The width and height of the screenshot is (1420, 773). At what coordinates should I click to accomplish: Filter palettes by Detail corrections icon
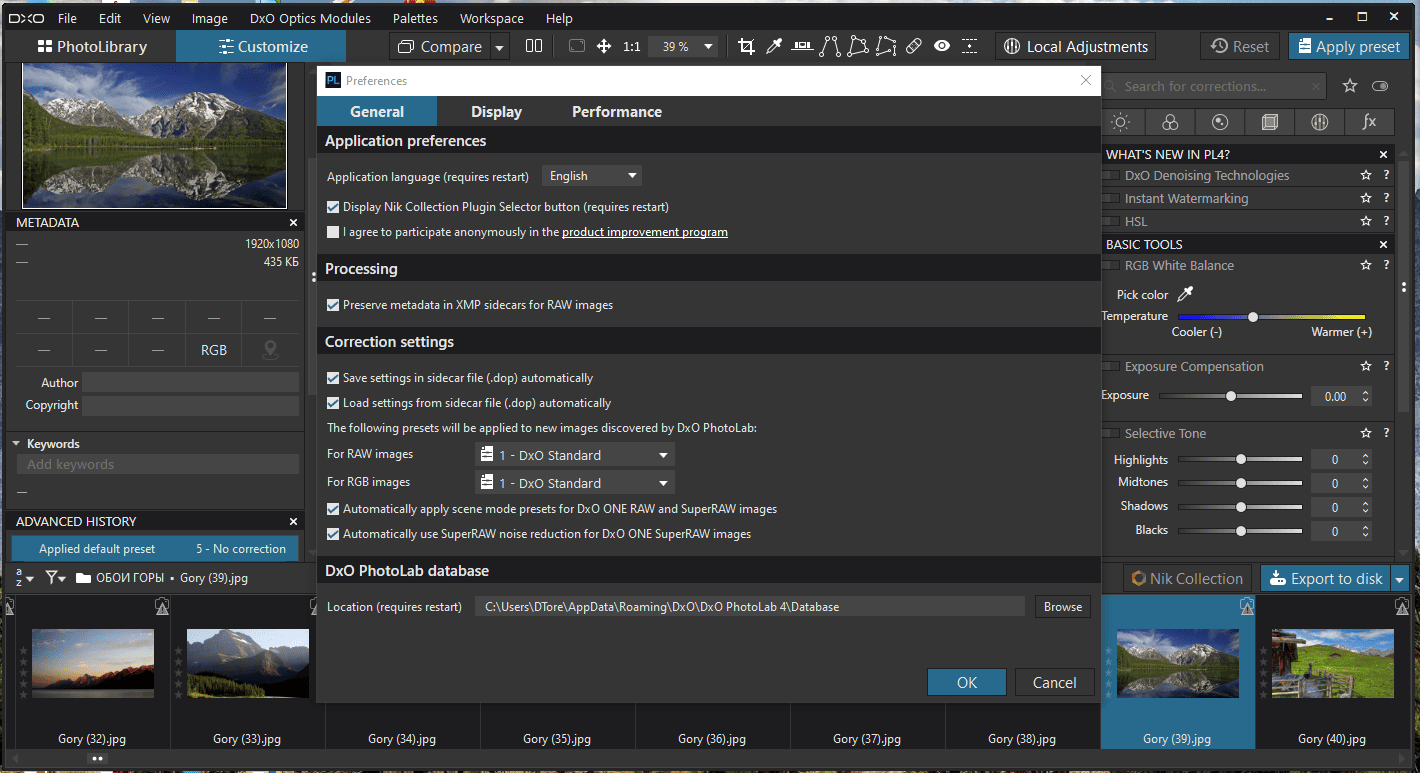(x=1220, y=122)
